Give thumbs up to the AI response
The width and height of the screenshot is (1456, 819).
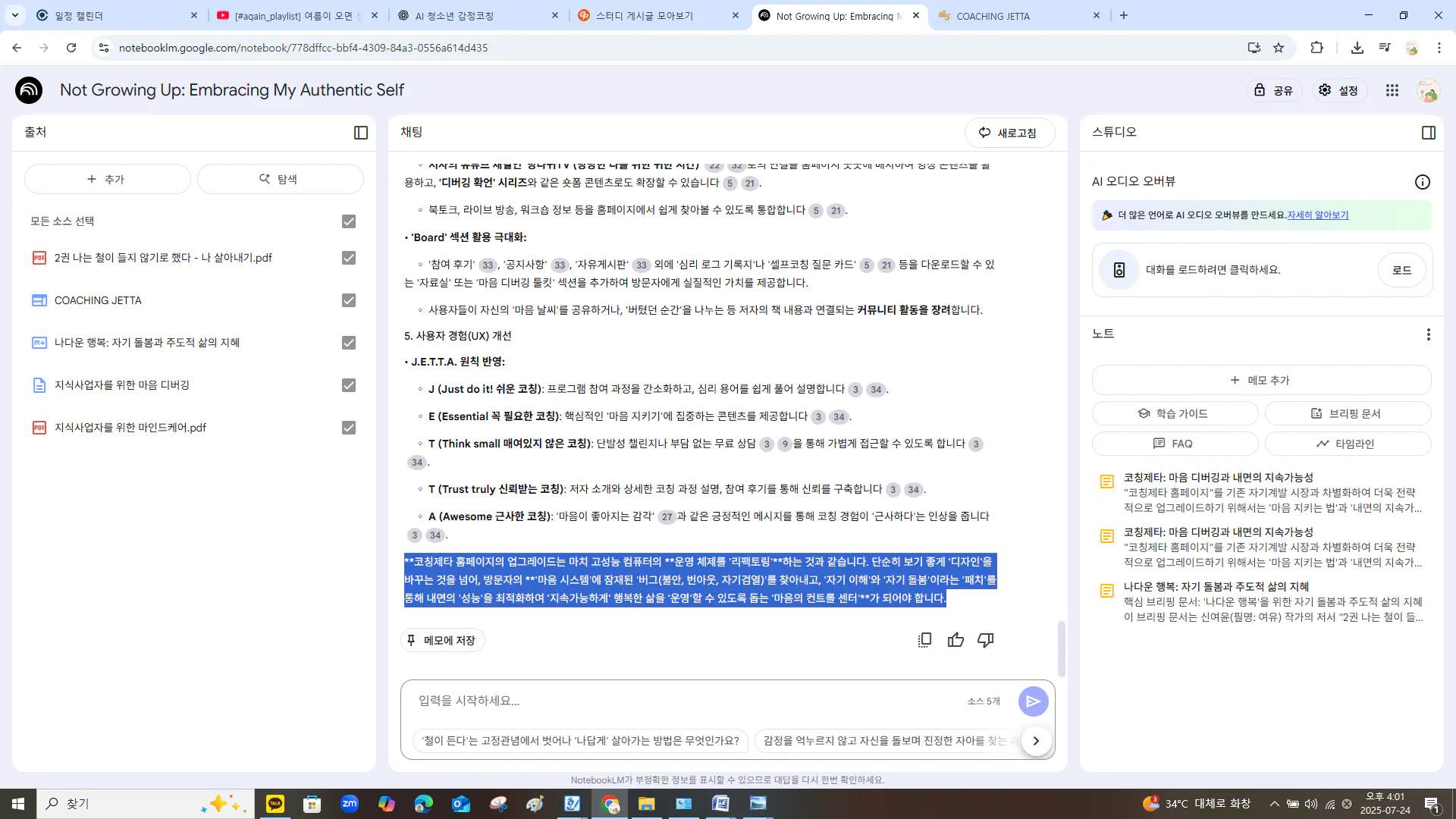pos(955,640)
